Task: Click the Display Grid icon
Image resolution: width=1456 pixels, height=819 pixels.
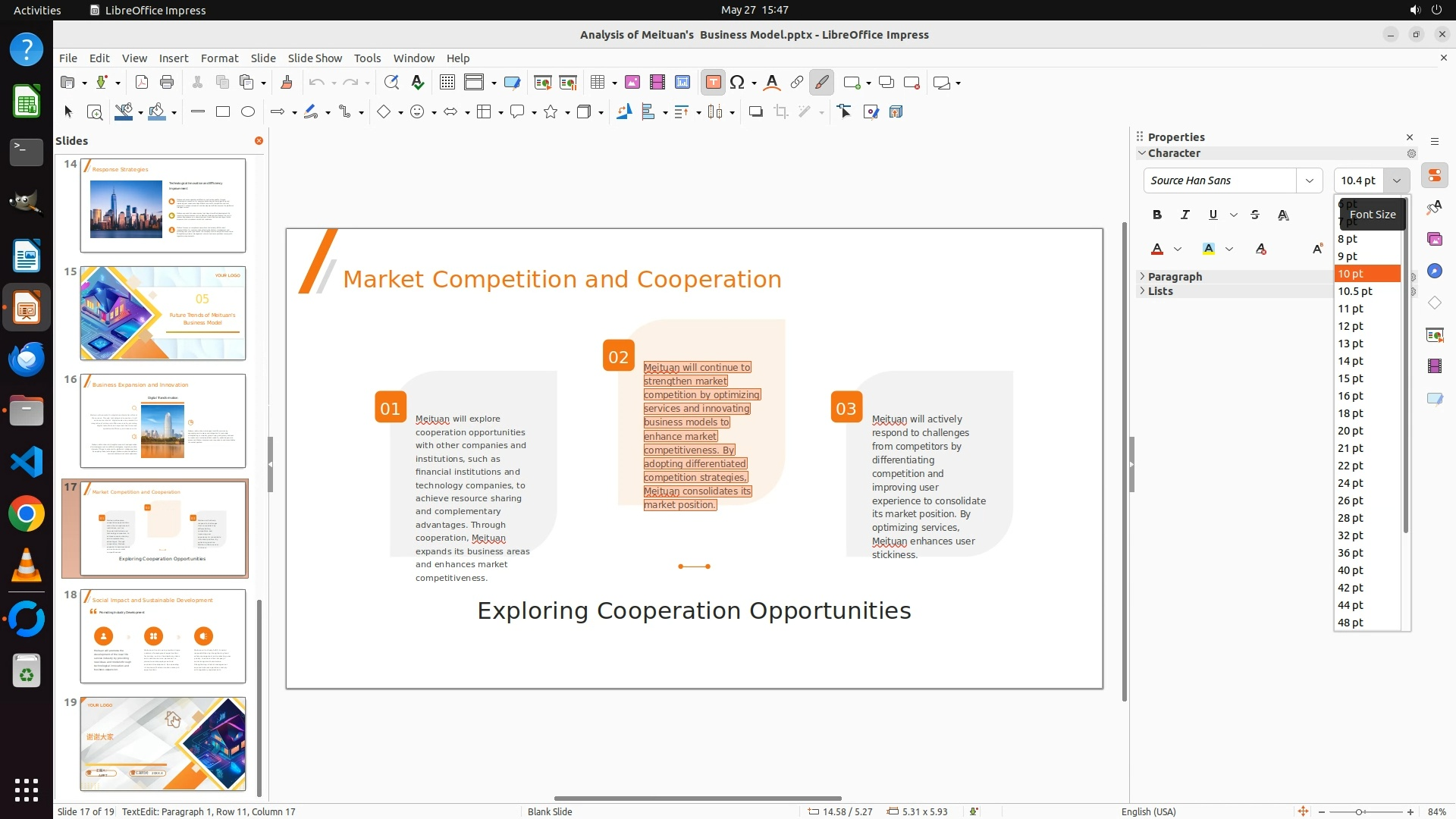Action: coord(447,83)
